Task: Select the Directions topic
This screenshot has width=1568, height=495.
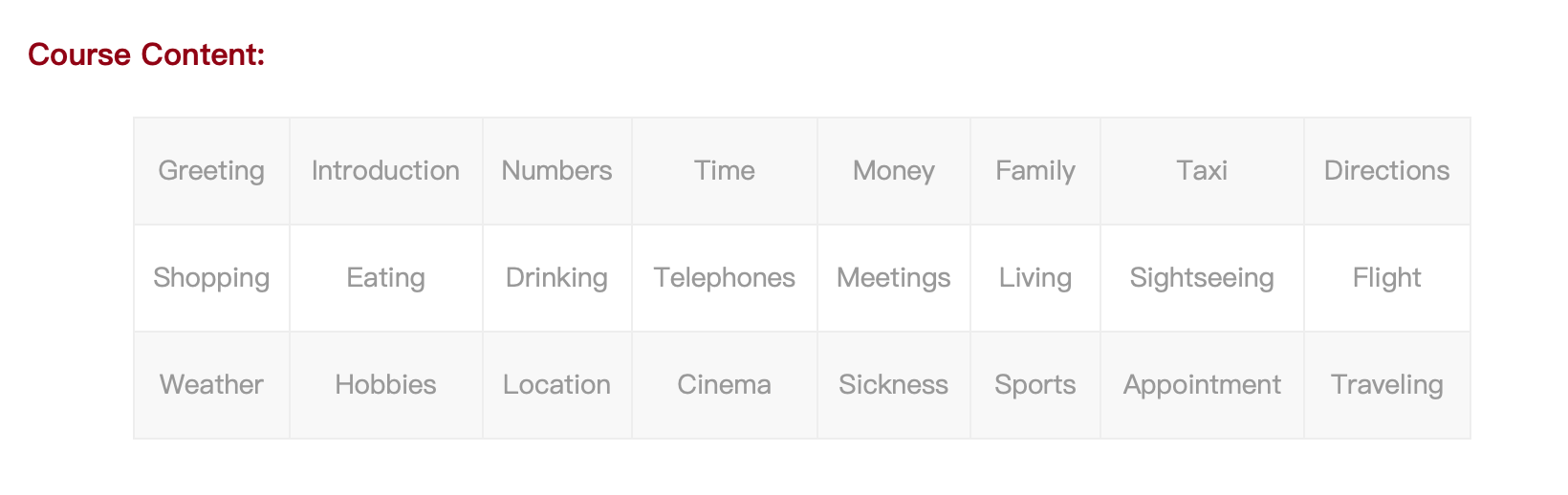Action: click(1386, 171)
